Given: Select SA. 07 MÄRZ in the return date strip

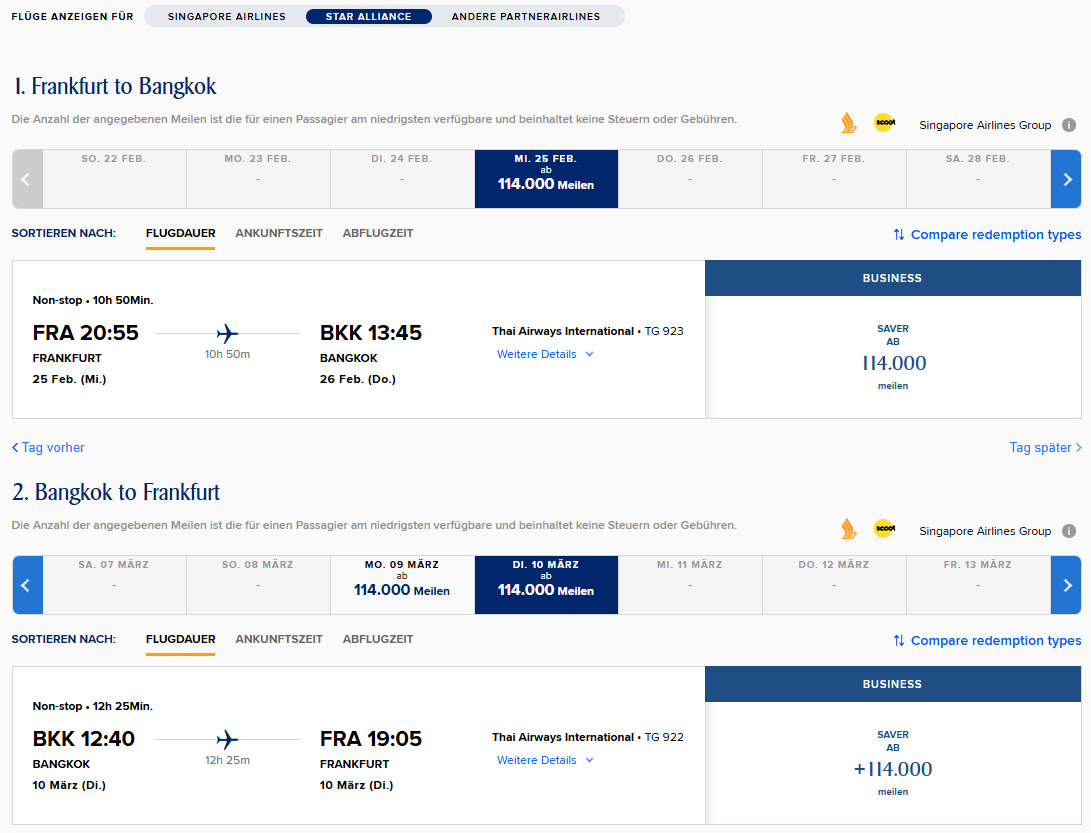Looking at the screenshot, I should pyautogui.click(x=114, y=584).
